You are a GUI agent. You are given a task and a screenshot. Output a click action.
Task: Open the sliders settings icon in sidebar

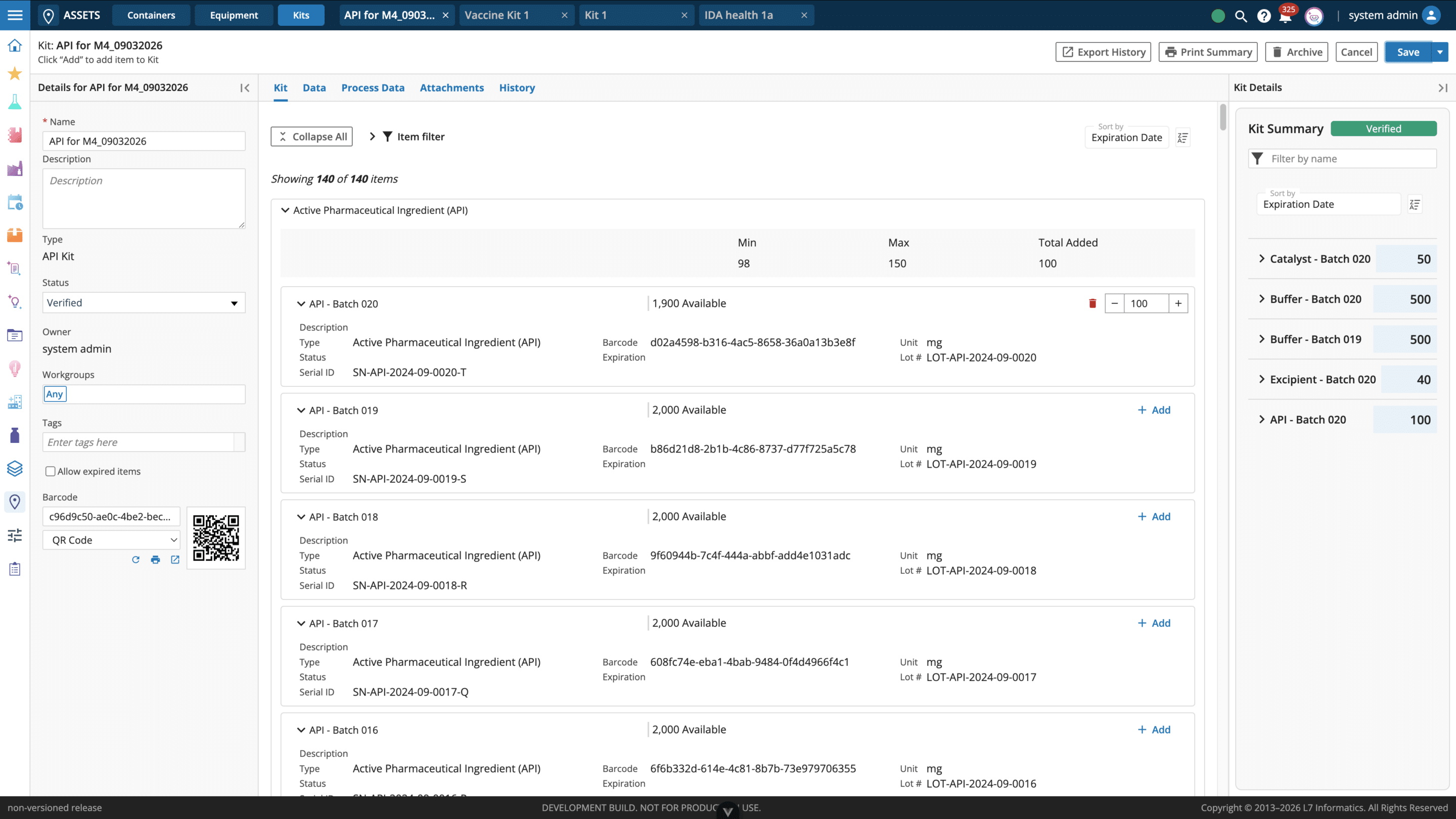tap(15, 535)
